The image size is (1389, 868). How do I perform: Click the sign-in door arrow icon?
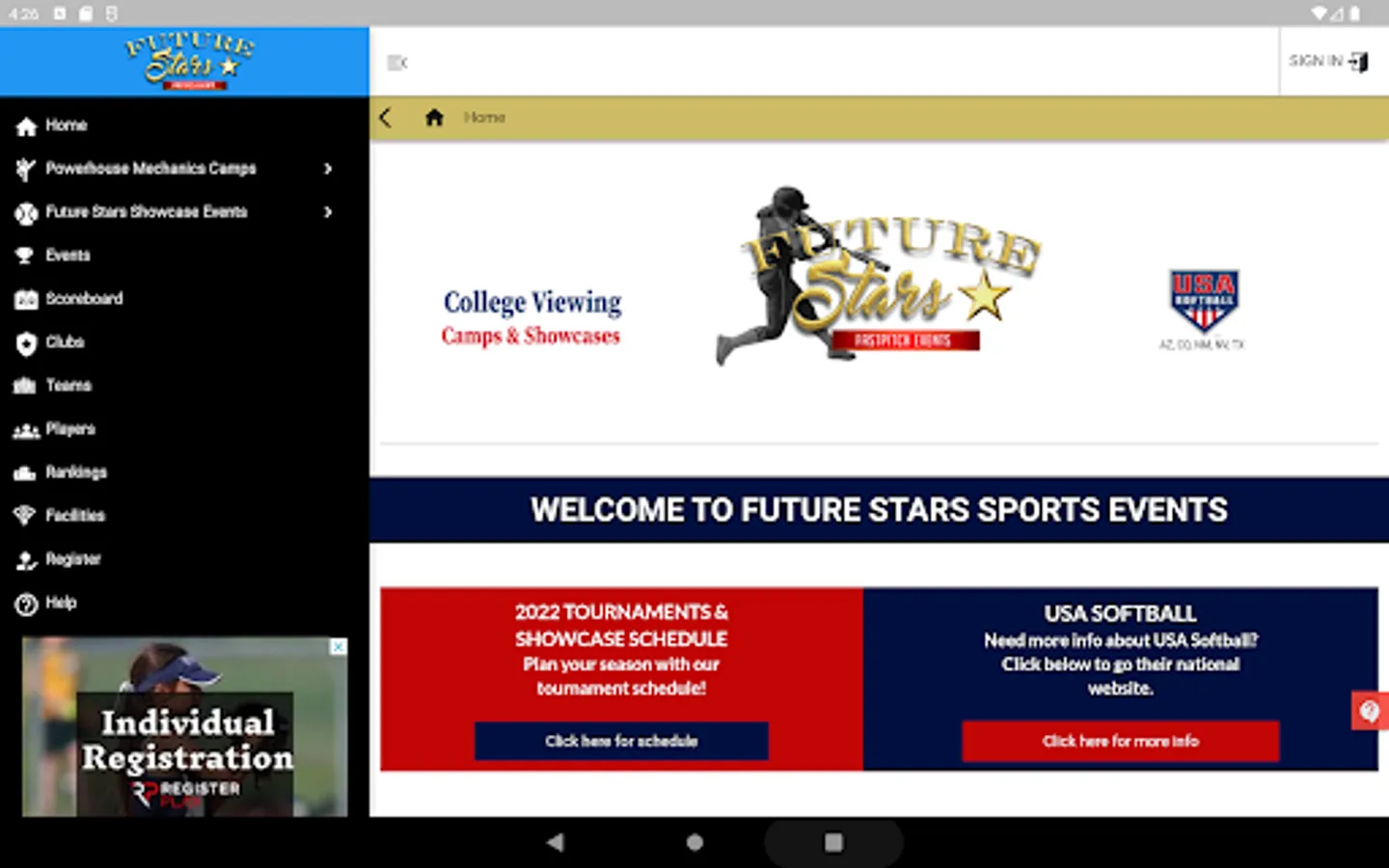(x=1359, y=62)
